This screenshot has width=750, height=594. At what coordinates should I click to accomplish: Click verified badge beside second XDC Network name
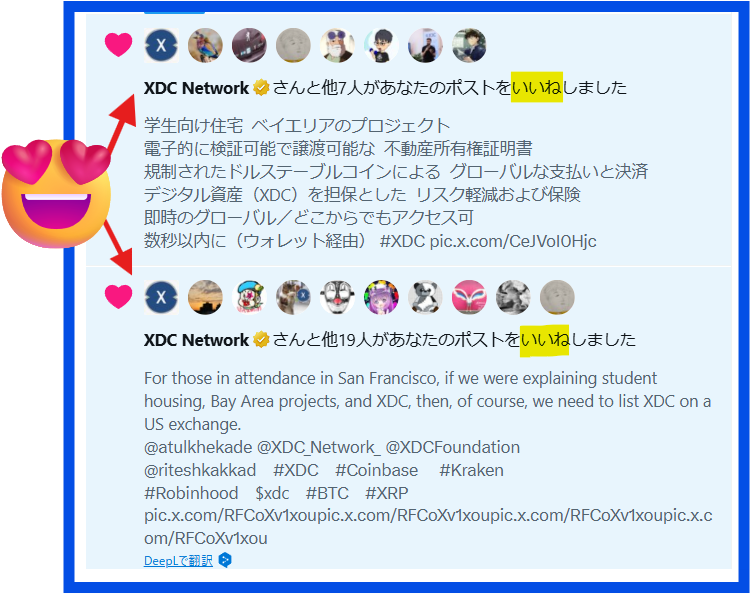[x=261, y=340]
